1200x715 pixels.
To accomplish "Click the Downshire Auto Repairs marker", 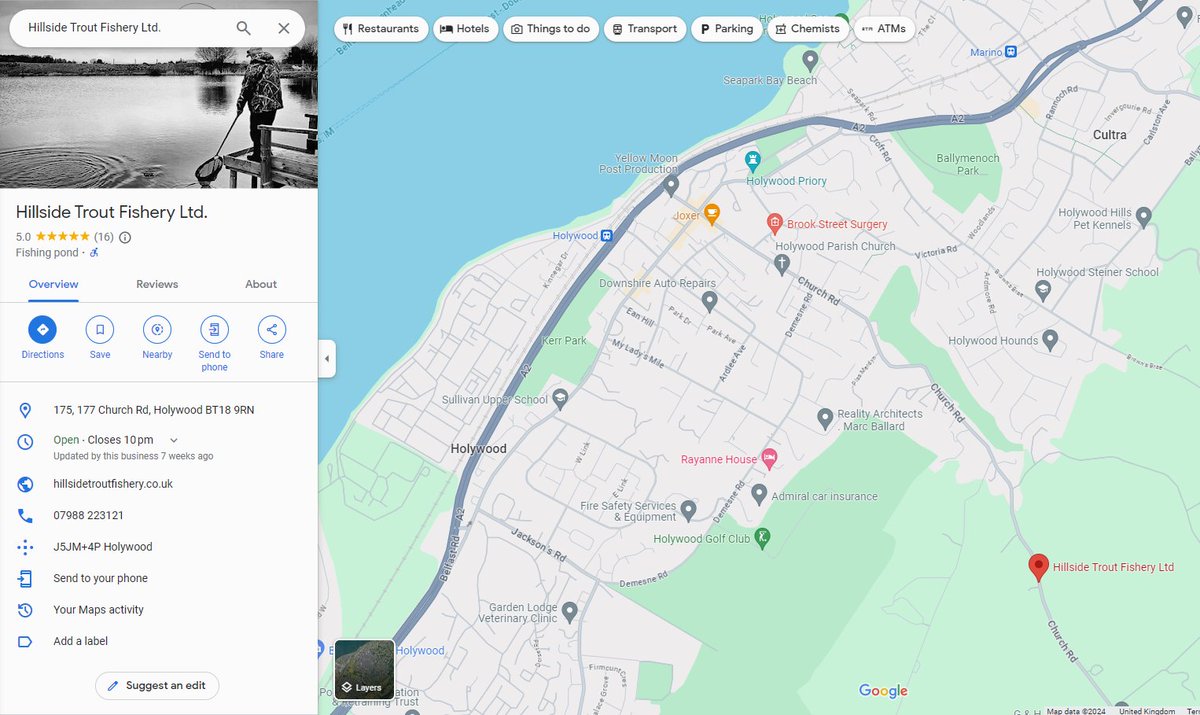I will [x=709, y=300].
